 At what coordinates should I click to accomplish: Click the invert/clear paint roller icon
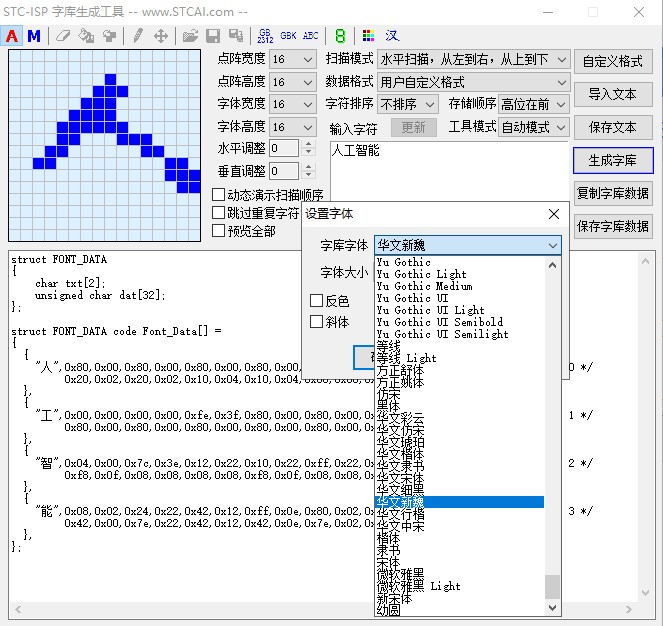click(x=110, y=36)
